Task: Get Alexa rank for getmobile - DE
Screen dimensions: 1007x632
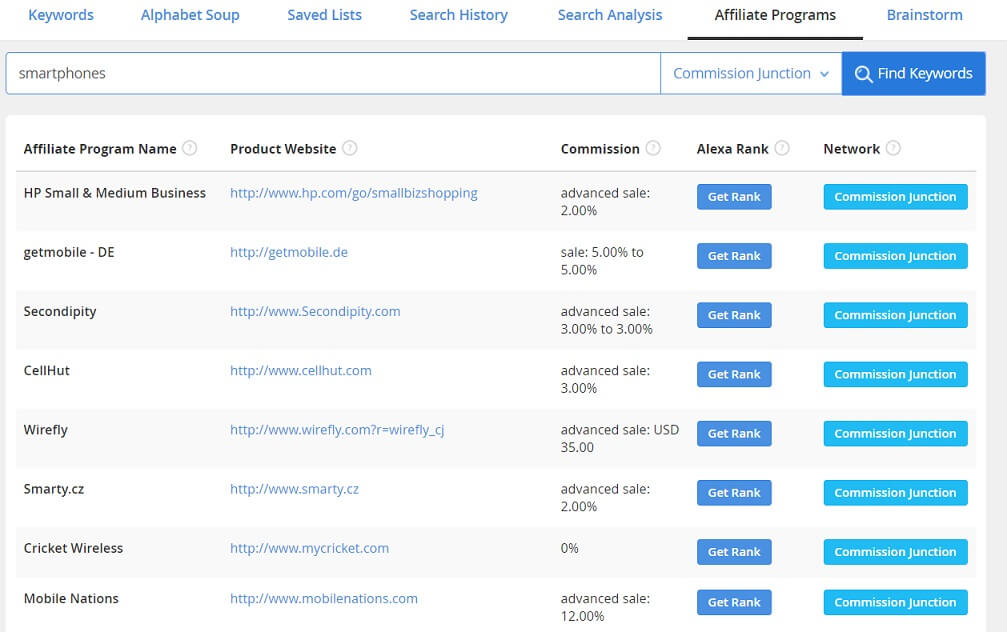Action: click(x=734, y=256)
